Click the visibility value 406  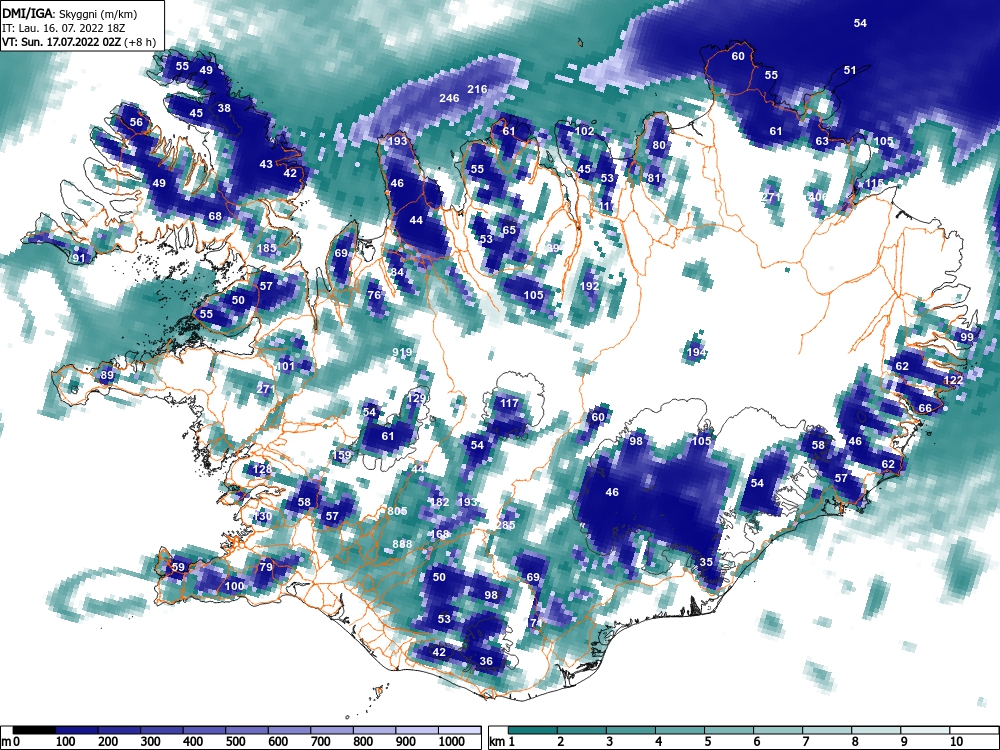[x=817, y=197]
